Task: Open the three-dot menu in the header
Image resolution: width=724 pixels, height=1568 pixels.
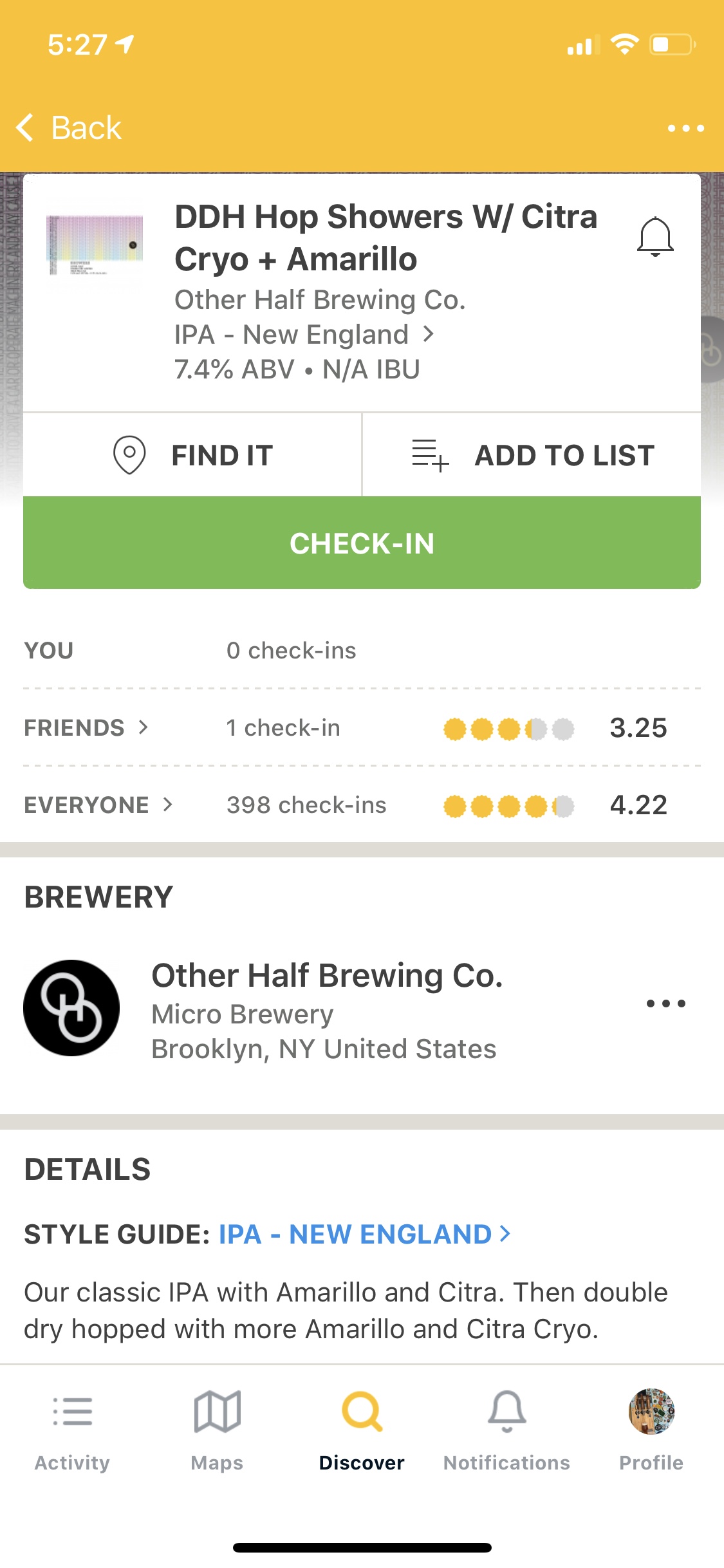Action: (x=685, y=128)
